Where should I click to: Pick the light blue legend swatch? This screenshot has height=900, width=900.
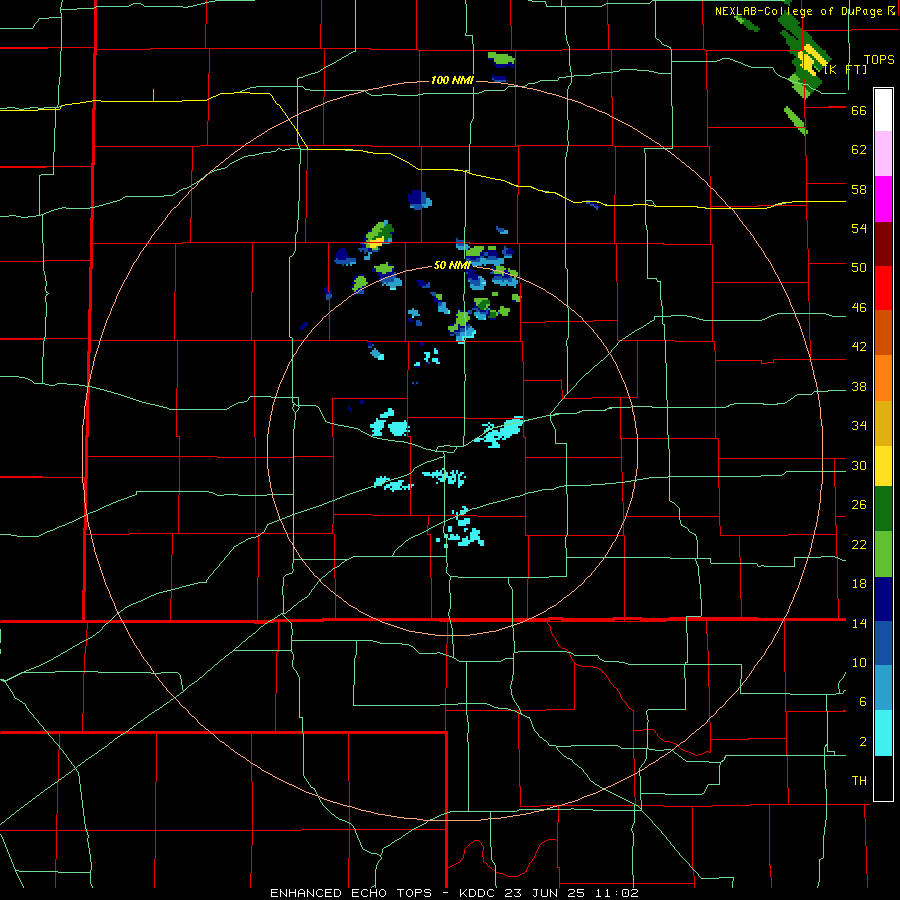tap(883, 688)
